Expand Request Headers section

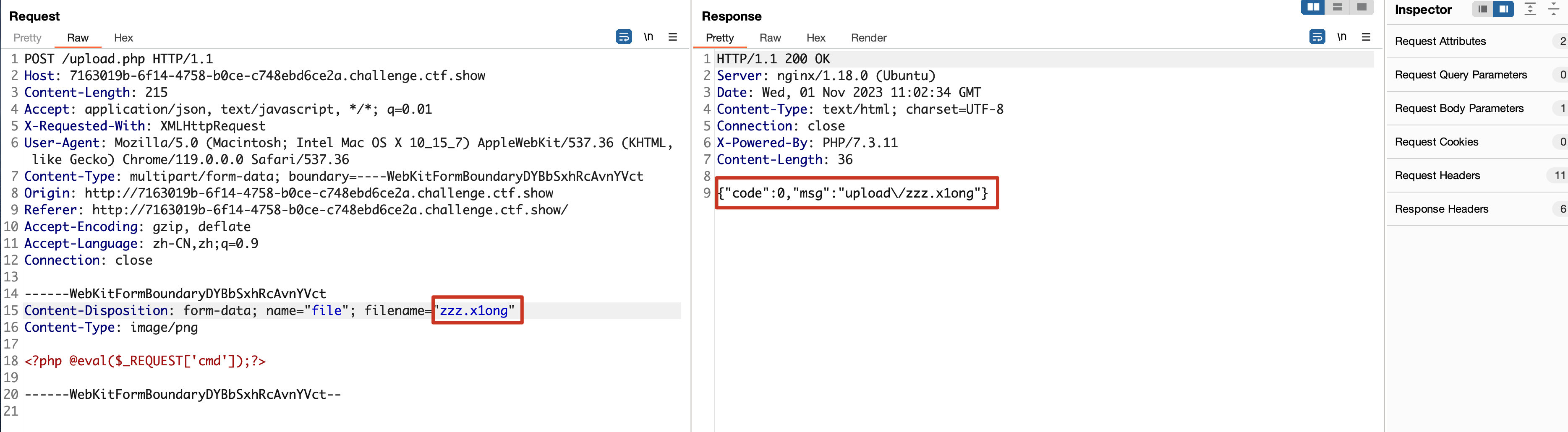[x=1477, y=175]
